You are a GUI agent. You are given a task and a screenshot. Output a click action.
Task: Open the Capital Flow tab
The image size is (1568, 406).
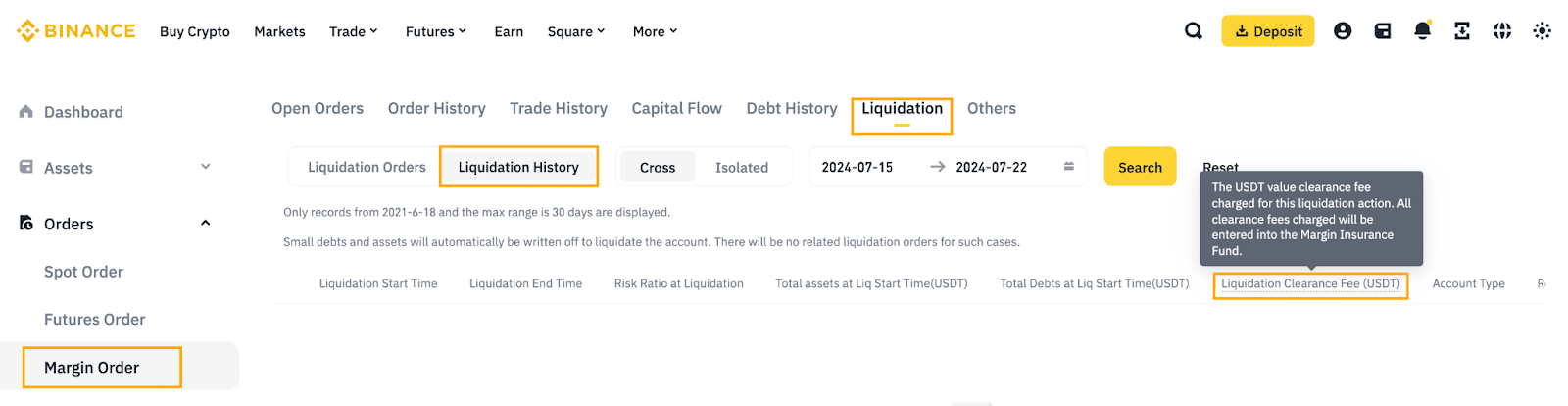pos(676,108)
